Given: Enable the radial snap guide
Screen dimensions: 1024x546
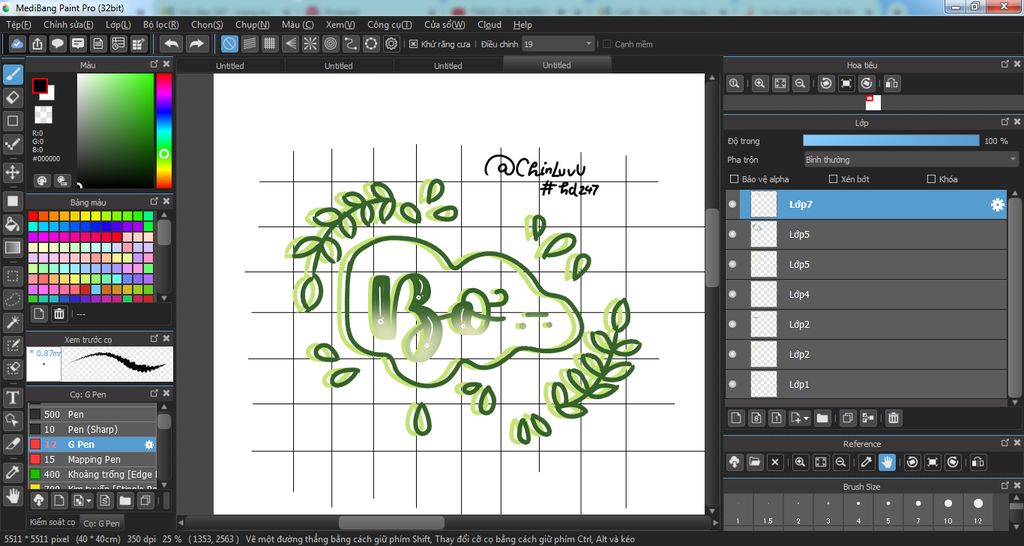Looking at the screenshot, I should tap(310, 44).
